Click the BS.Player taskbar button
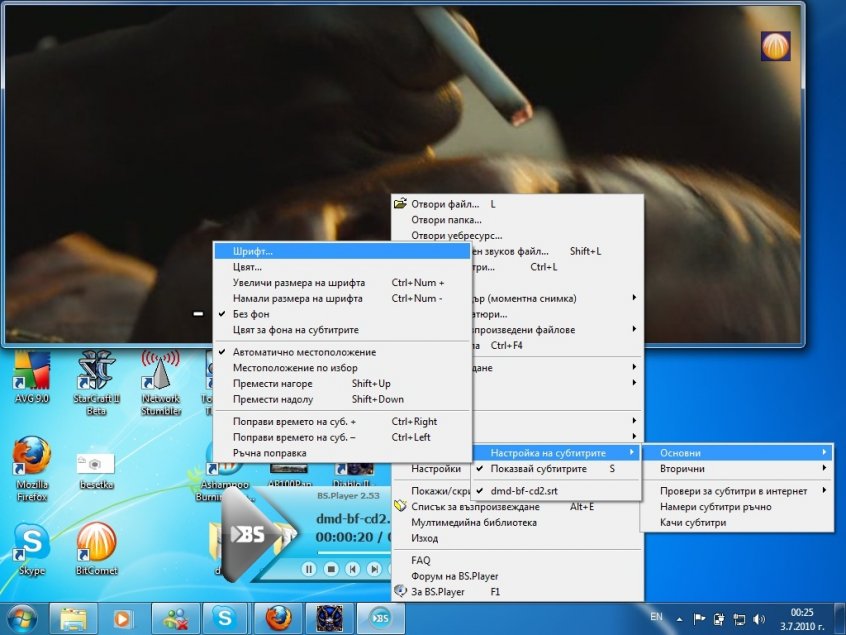 (x=381, y=618)
